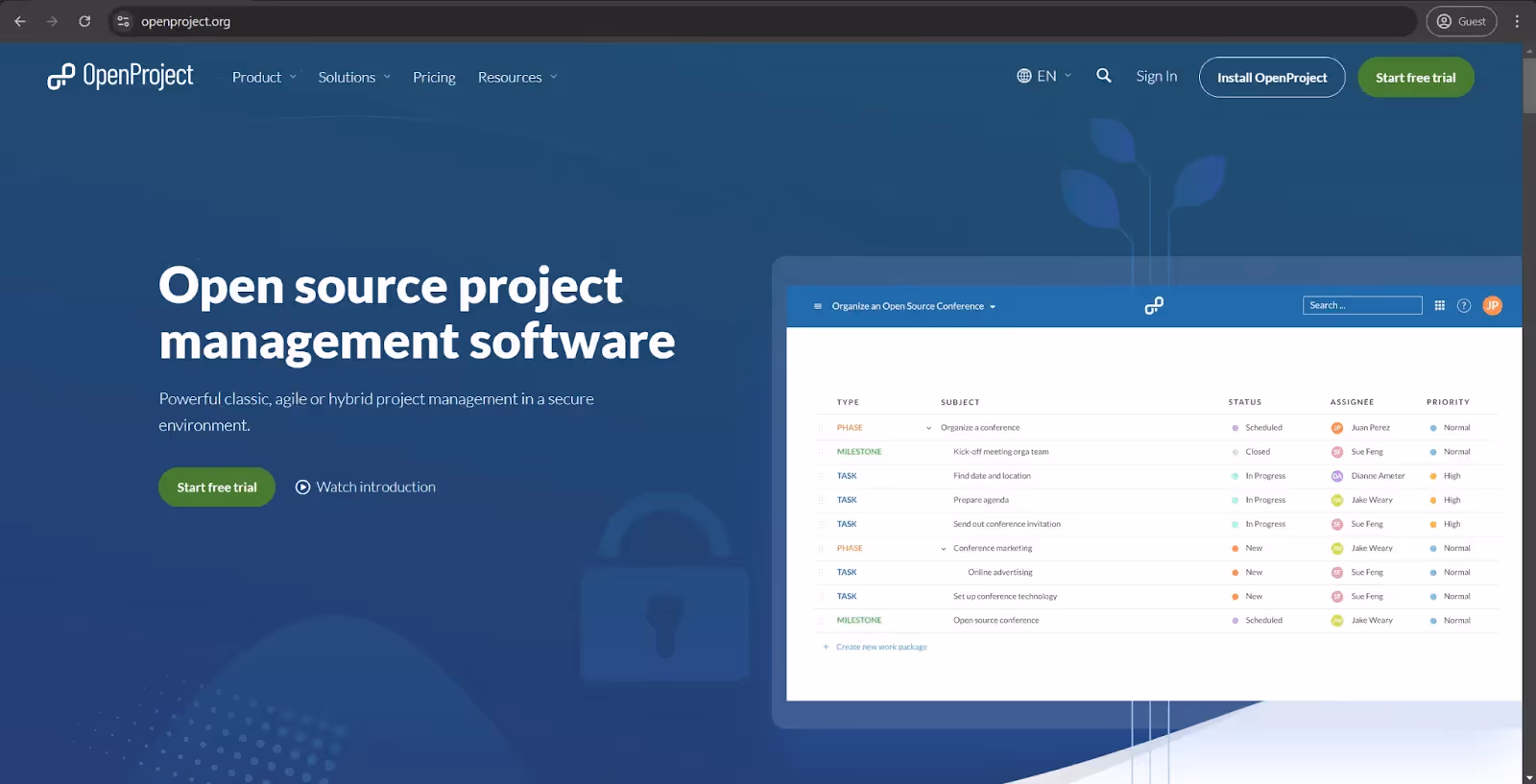Image resolution: width=1536 pixels, height=784 pixels.
Task: Click Install OpenProject button
Action: click(x=1272, y=77)
